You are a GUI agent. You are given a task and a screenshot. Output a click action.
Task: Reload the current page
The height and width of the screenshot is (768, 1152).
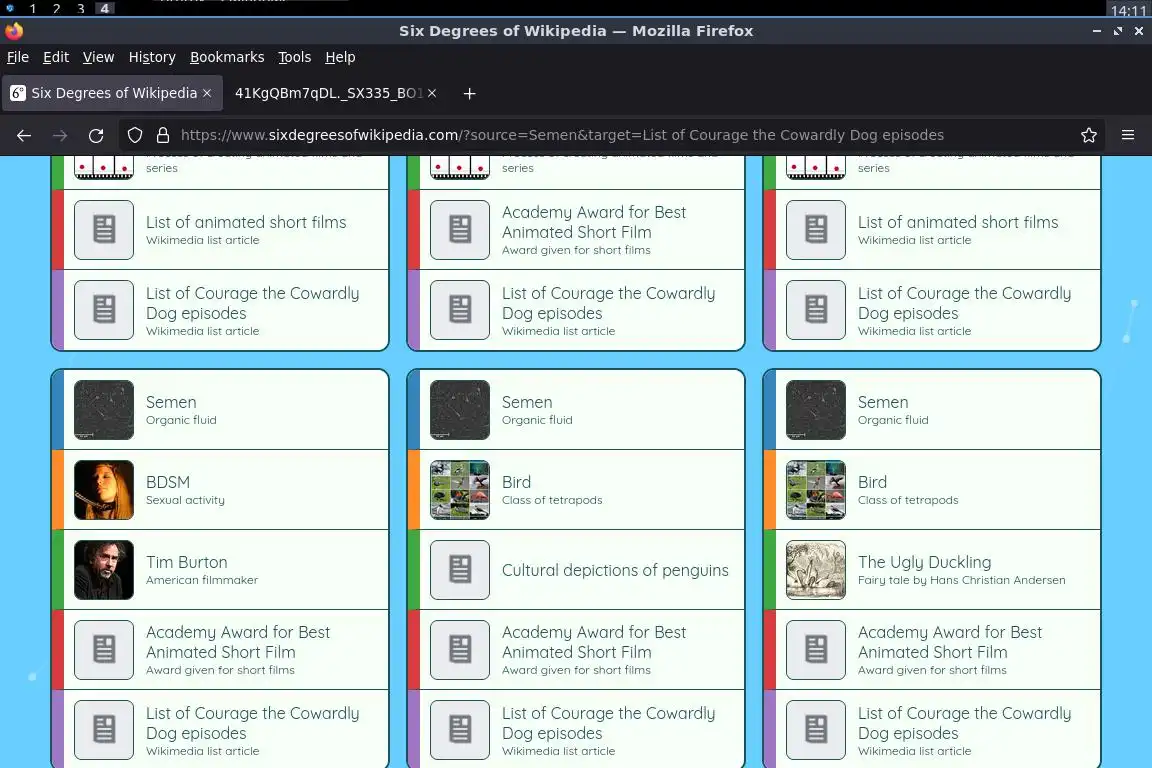point(96,135)
